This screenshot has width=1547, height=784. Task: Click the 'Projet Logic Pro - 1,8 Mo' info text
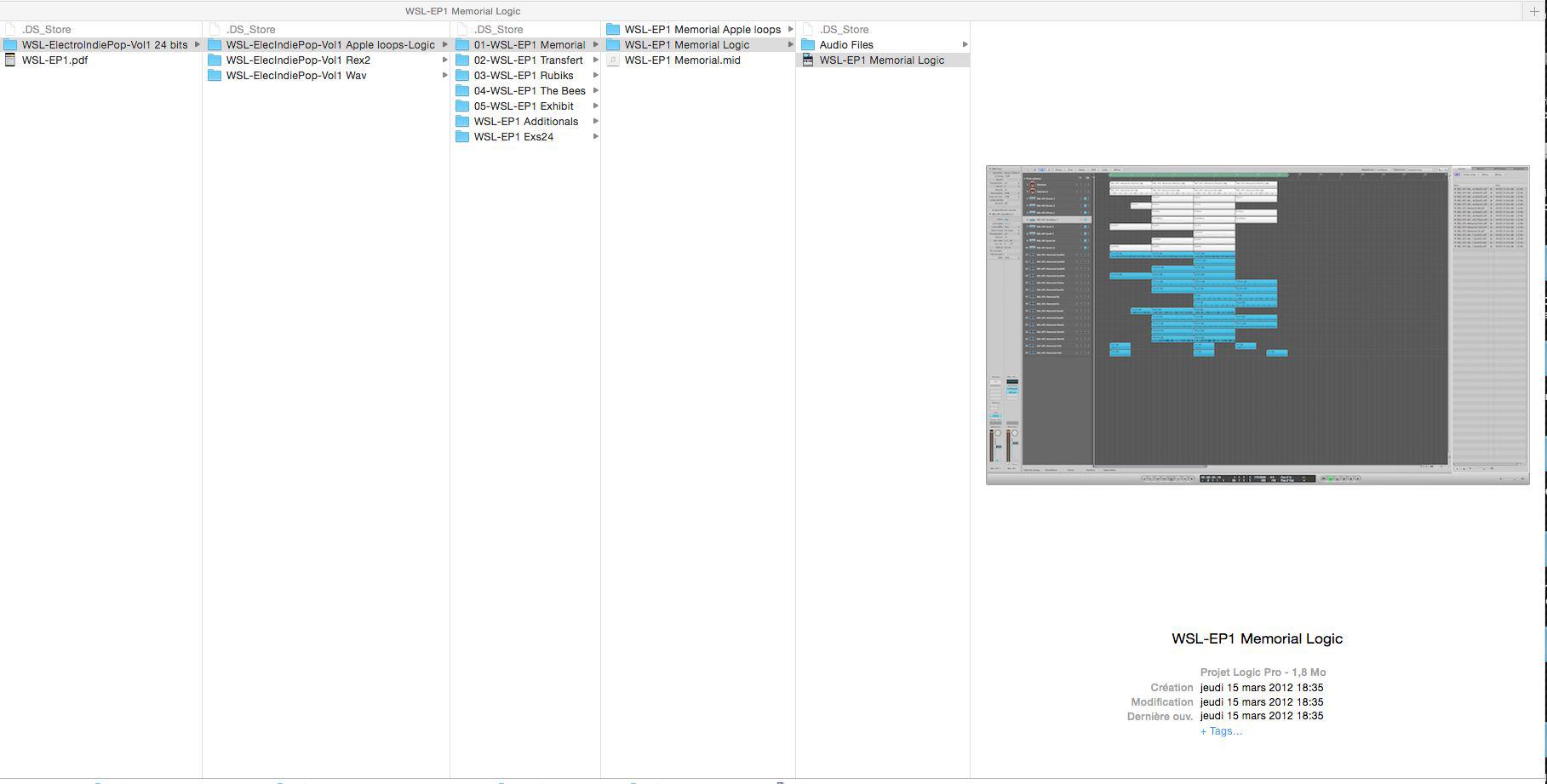1263,672
